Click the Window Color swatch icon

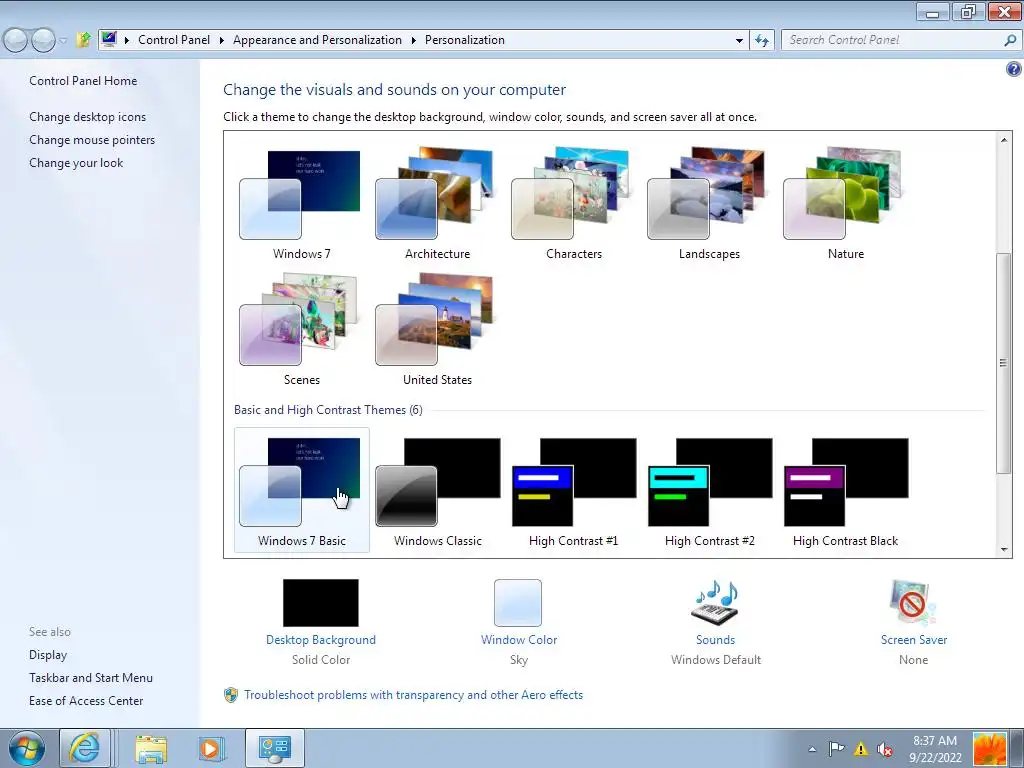click(x=518, y=603)
